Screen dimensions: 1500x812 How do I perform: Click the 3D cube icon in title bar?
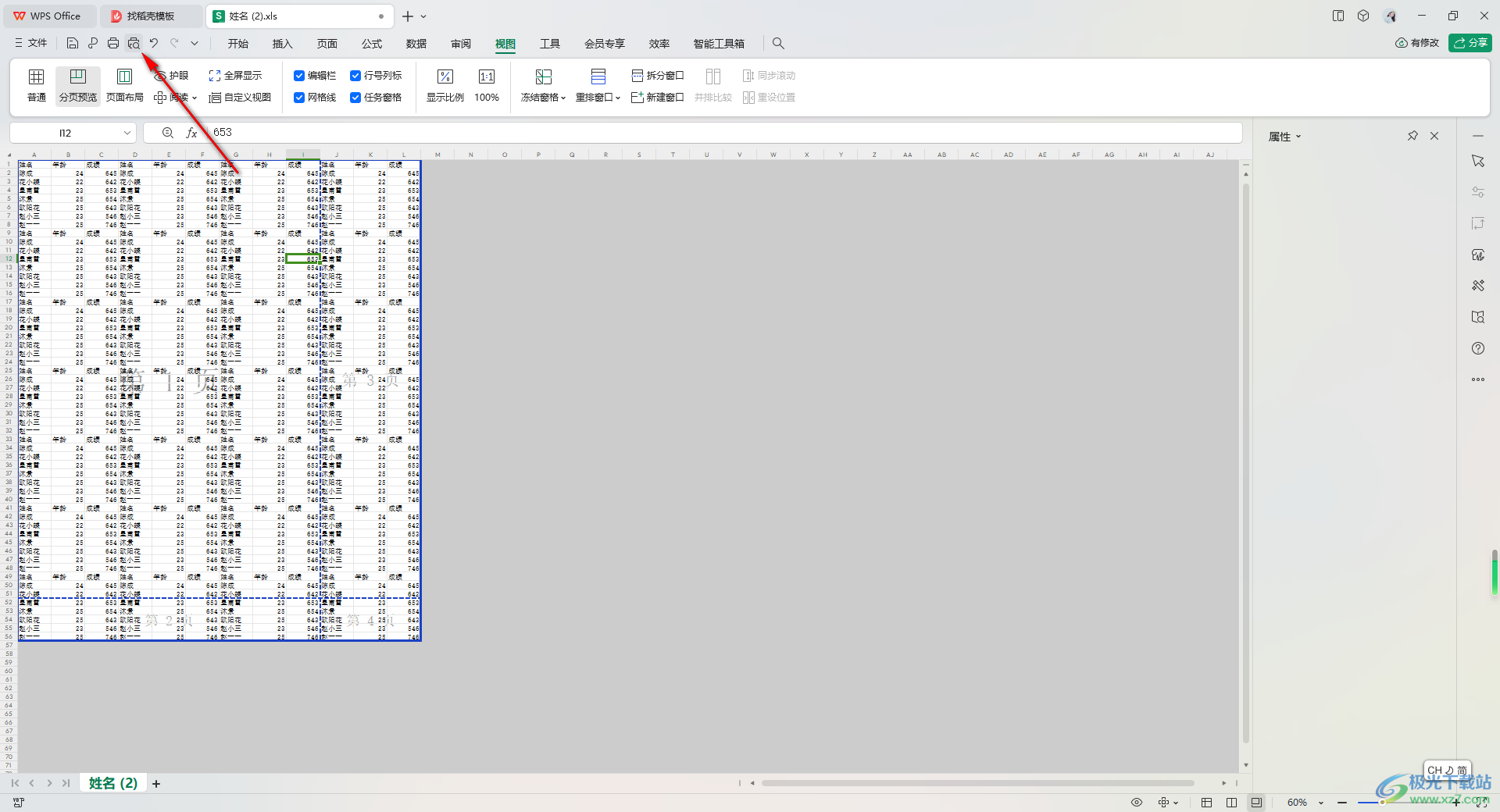(x=1363, y=16)
